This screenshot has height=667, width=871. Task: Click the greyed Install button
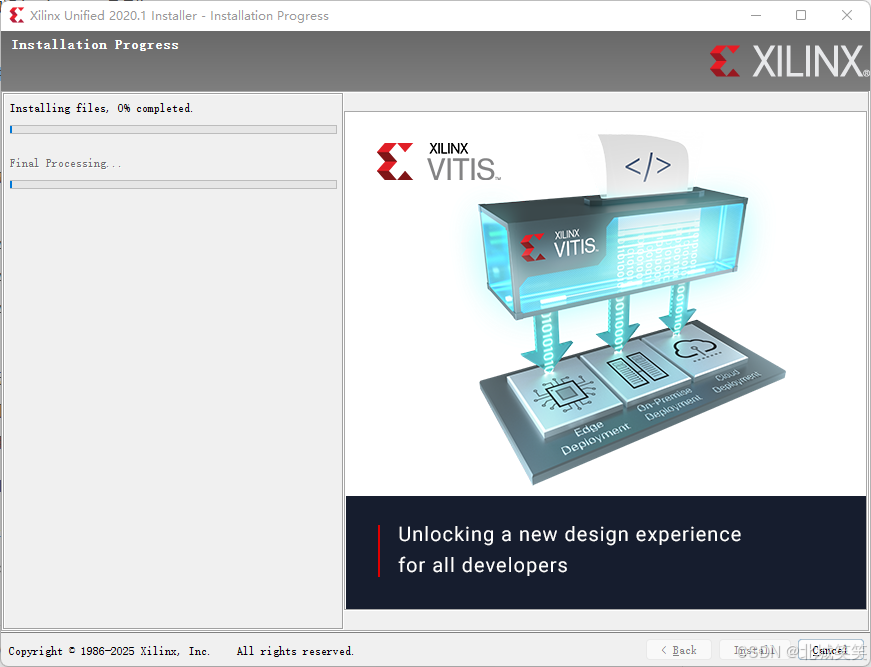[x=754, y=650]
